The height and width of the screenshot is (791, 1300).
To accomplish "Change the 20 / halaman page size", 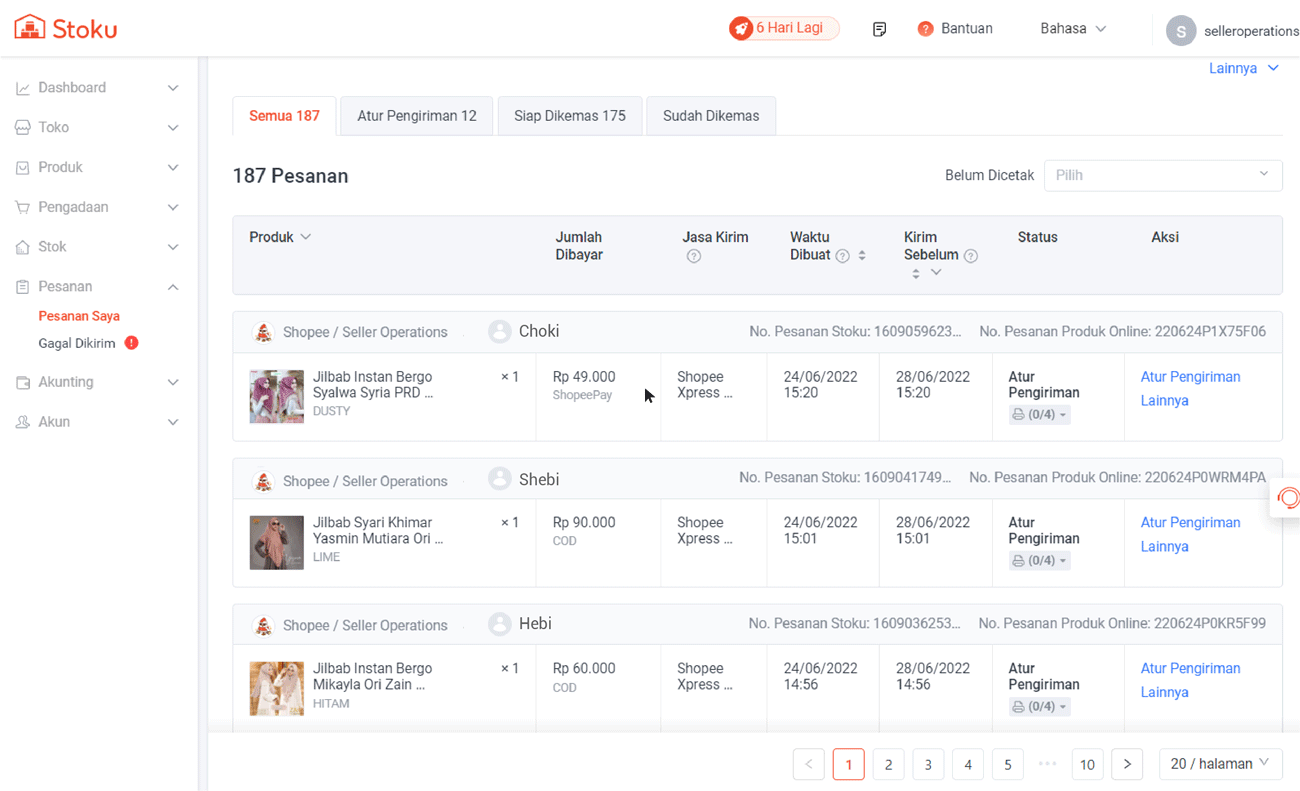I will point(1219,764).
